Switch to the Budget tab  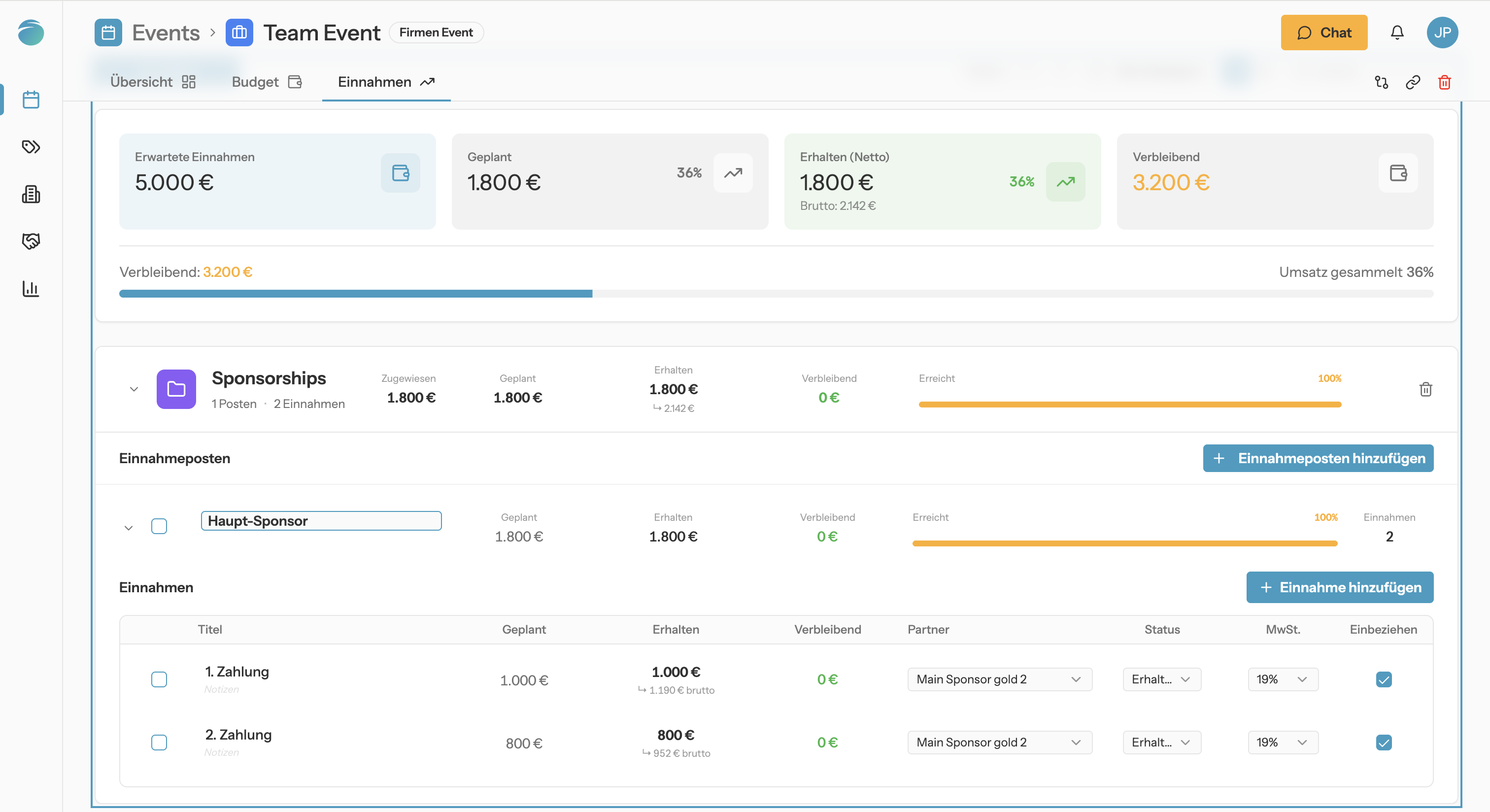click(x=267, y=82)
